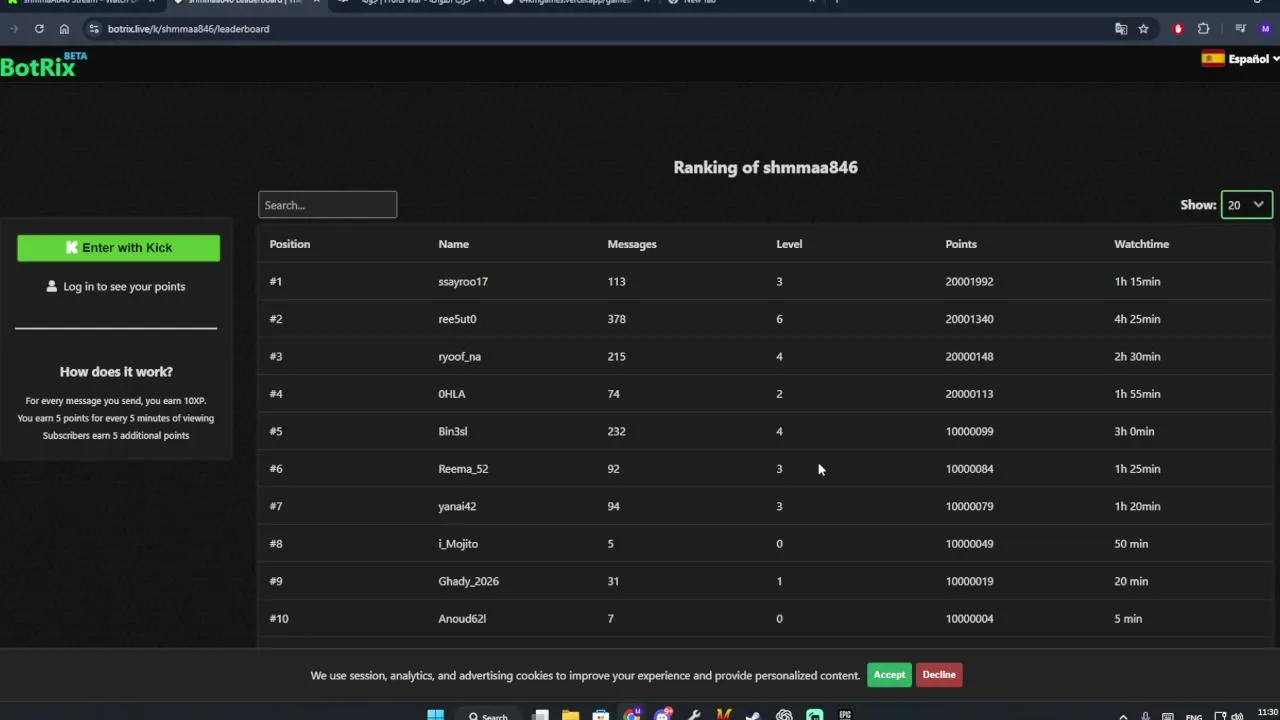Viewport: 1280px width, 720px height.
Task: Click the How does it work? heading
Action: [x=116, y=372]
